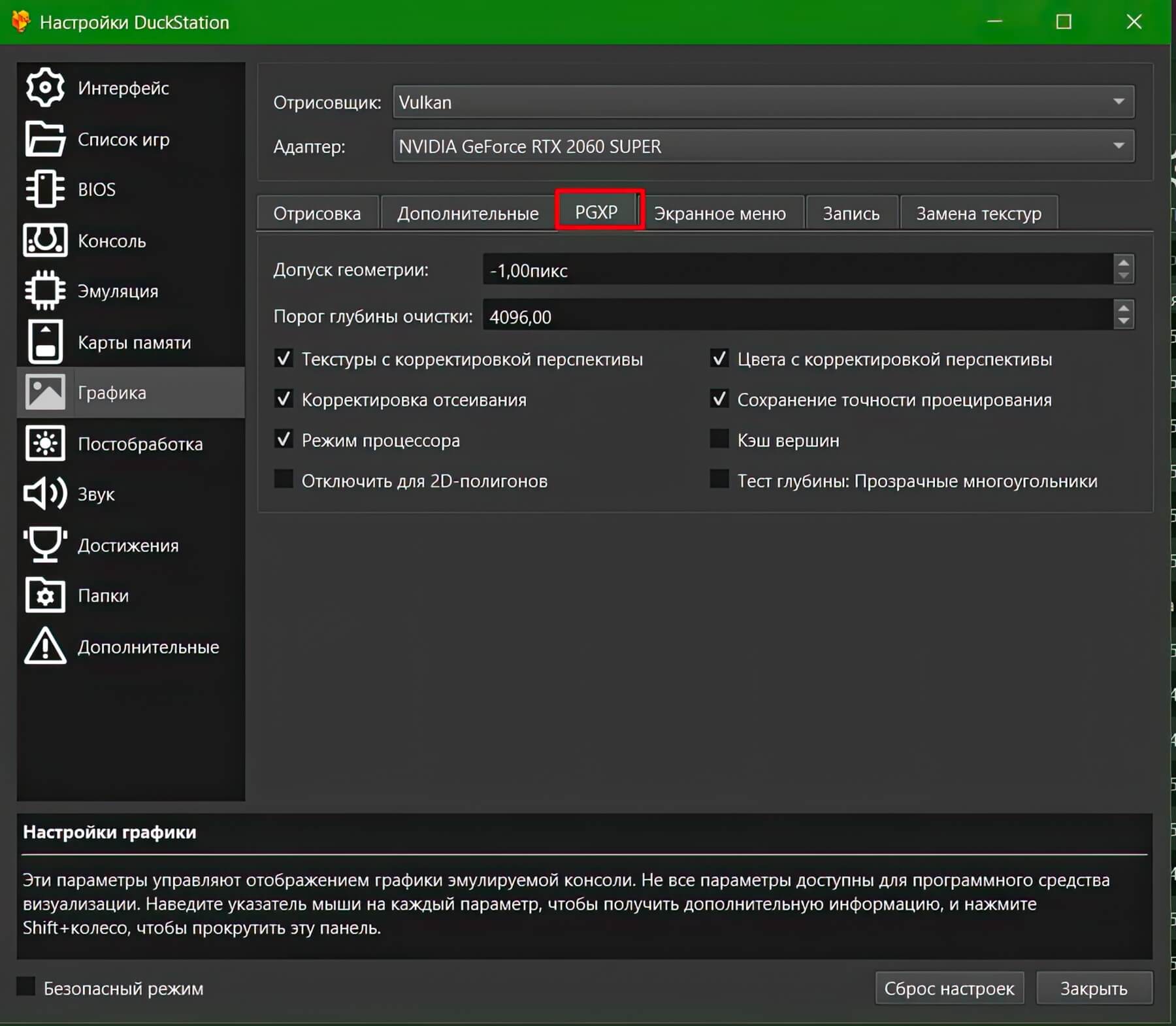Increase Допуск геометрии with up arrow
Viewport: 1176px width, 1026px height.
tap(1123, 263)
